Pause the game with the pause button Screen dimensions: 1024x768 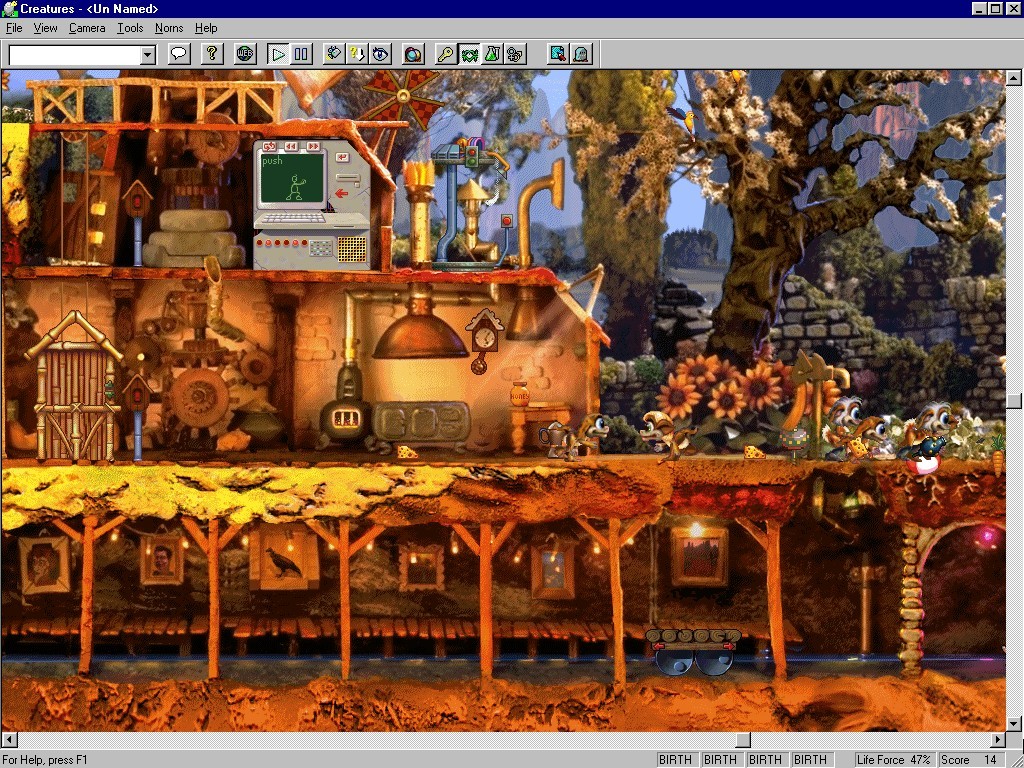coord(301,54)
